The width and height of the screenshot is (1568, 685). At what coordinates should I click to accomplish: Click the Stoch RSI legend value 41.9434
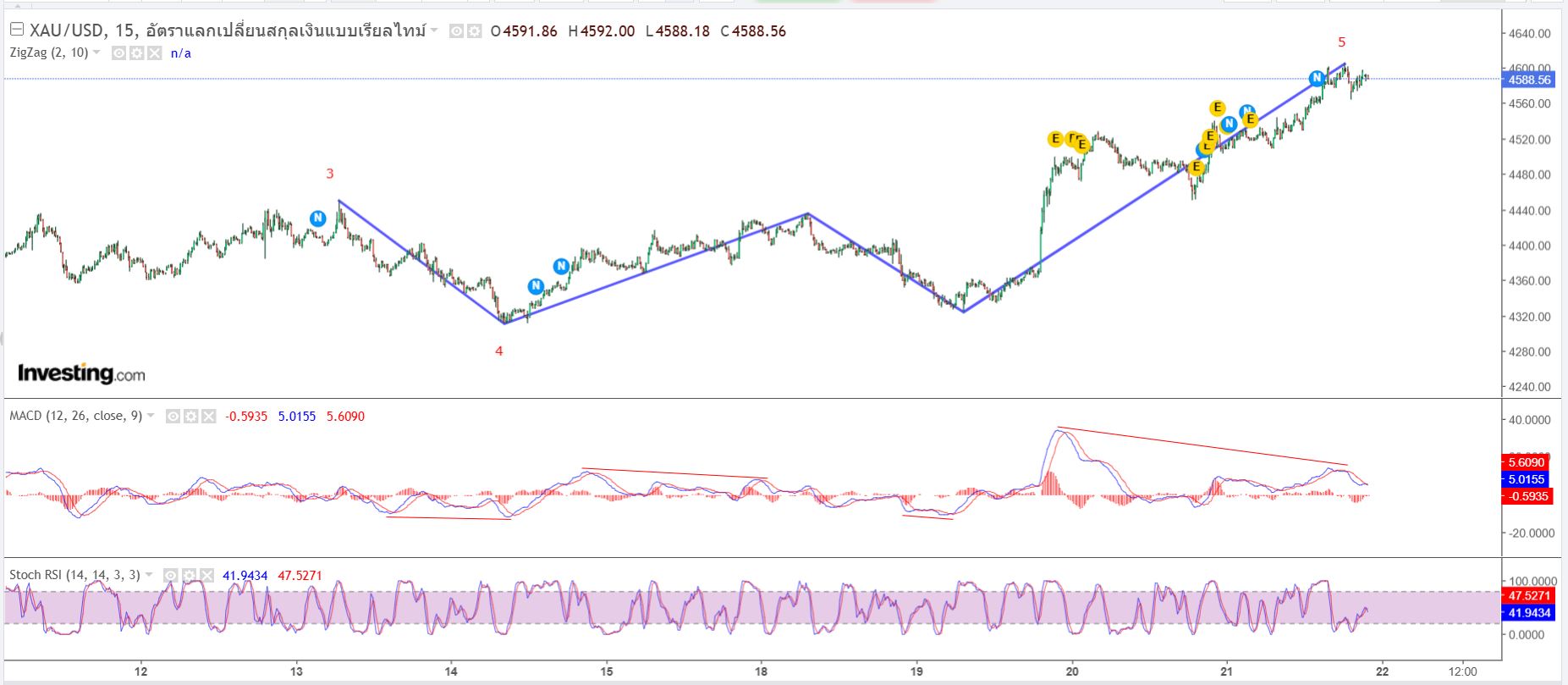coord(245,576)
